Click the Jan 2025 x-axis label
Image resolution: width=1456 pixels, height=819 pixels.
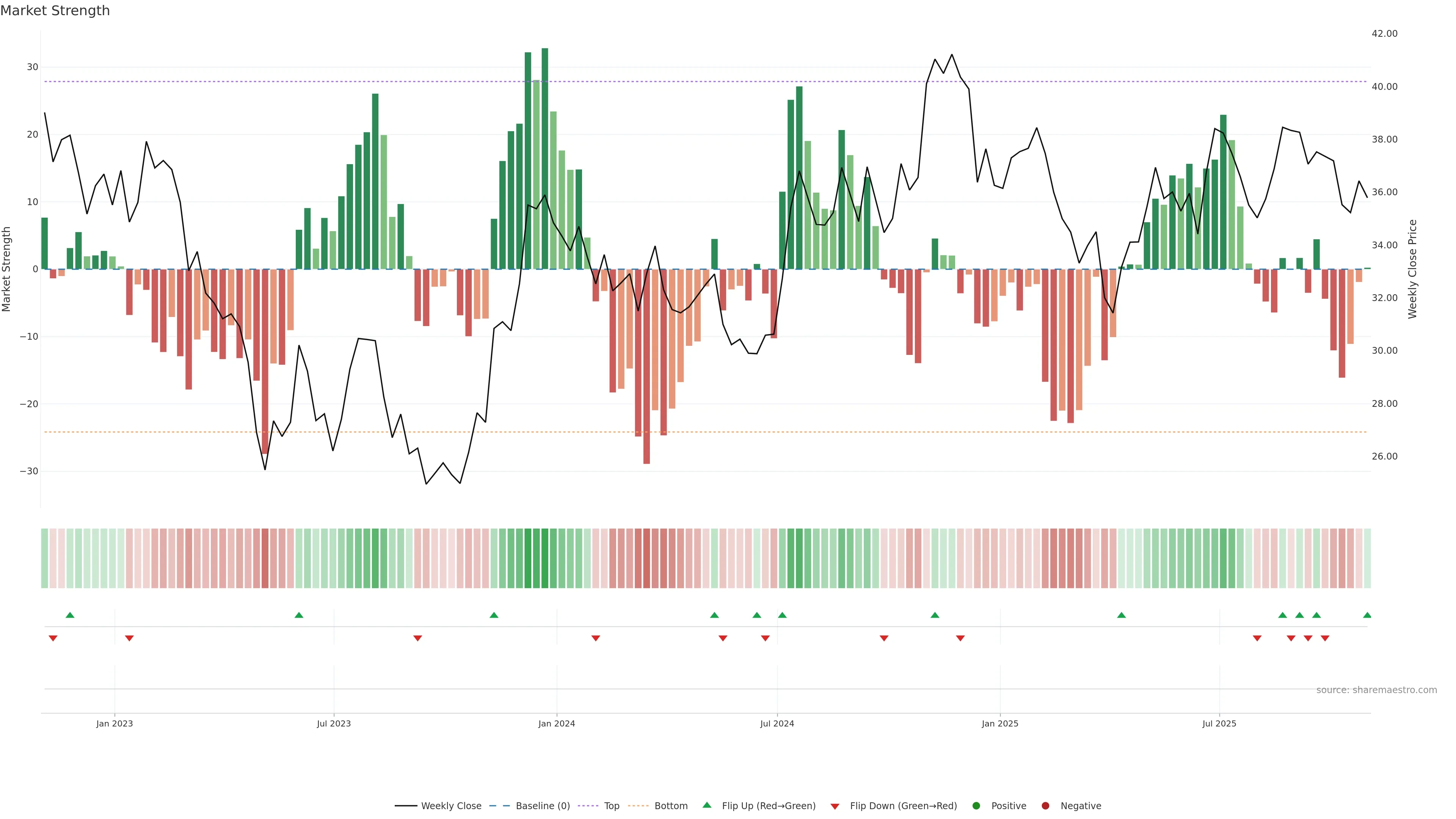point(1000,723)
